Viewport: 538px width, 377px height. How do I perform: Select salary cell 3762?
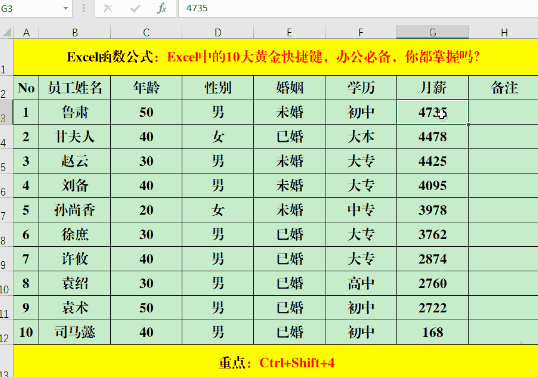tap(433, 234)
